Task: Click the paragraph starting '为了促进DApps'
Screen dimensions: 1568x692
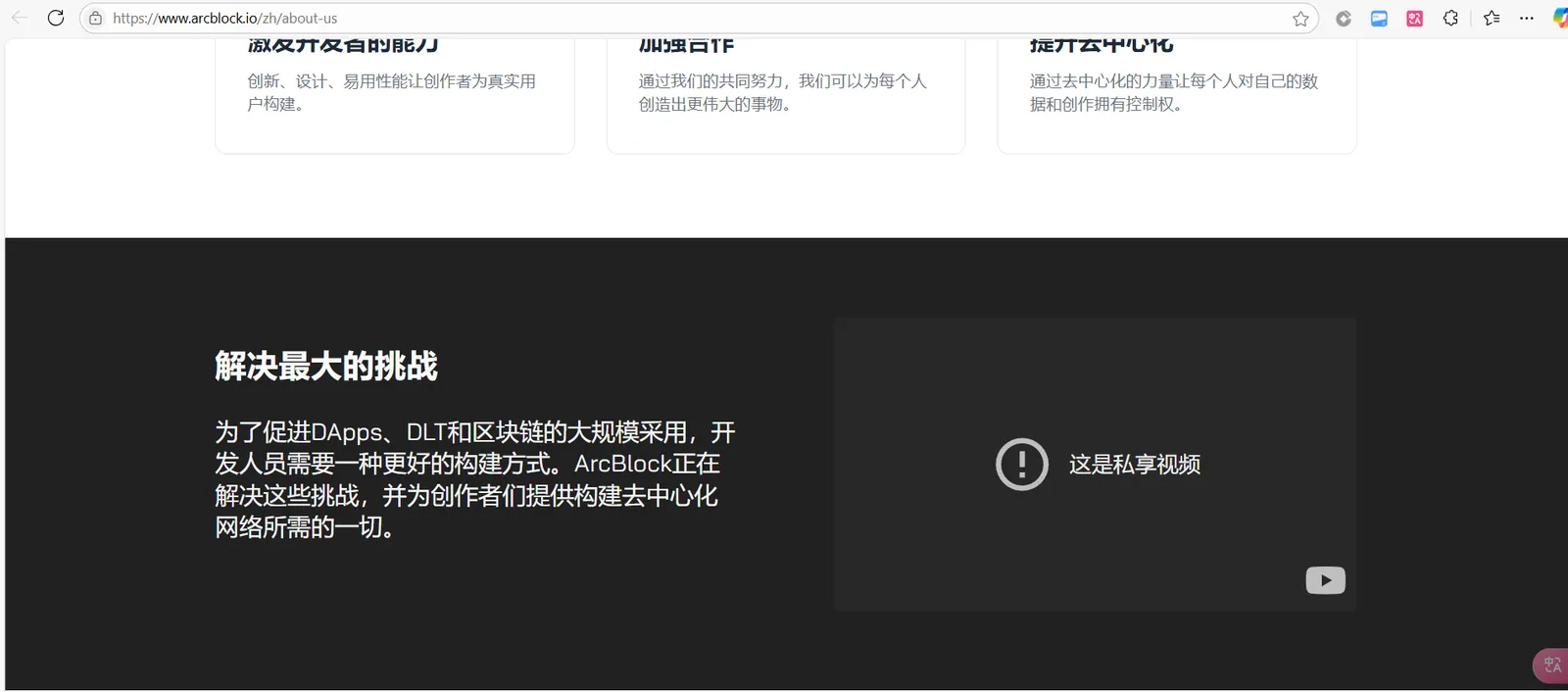Action: coord(475,479)
